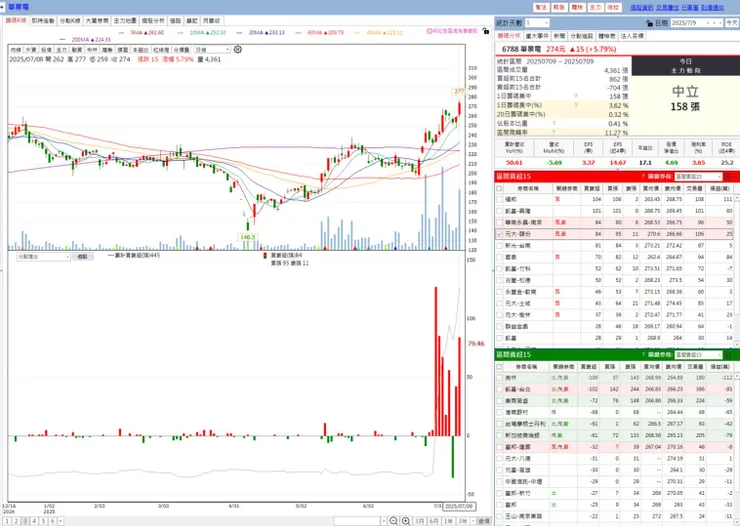740x526 pixels.
Task: Step date forward with last arrow
Action: pyautogui.click(x=720, y=23)
